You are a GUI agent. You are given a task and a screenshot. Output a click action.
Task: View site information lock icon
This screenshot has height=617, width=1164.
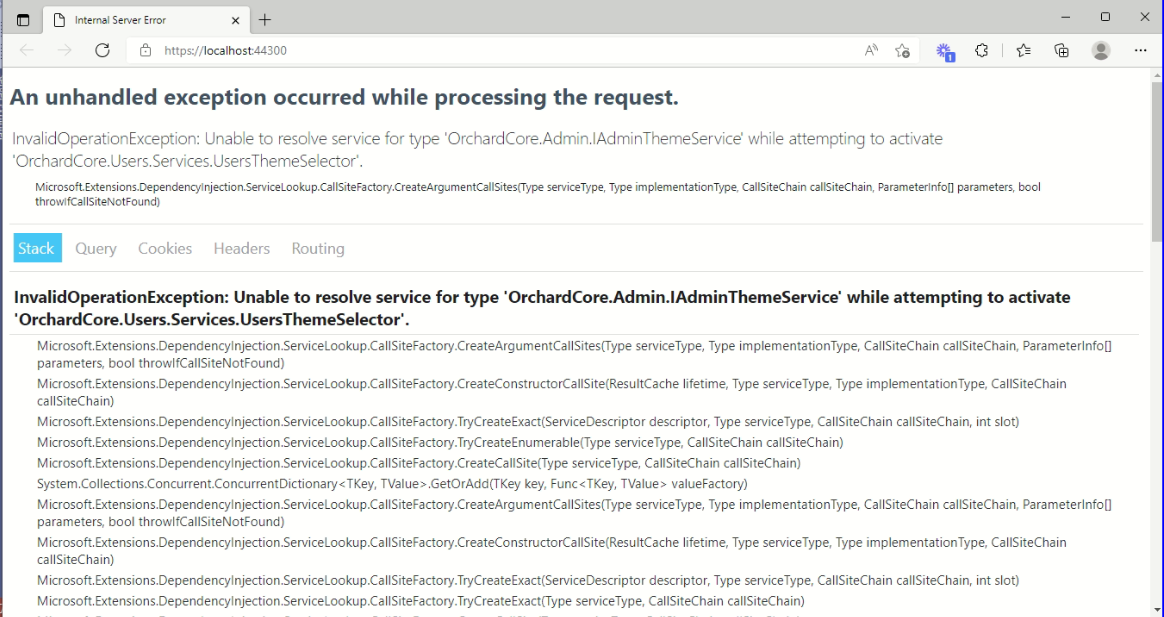point(146,50)
